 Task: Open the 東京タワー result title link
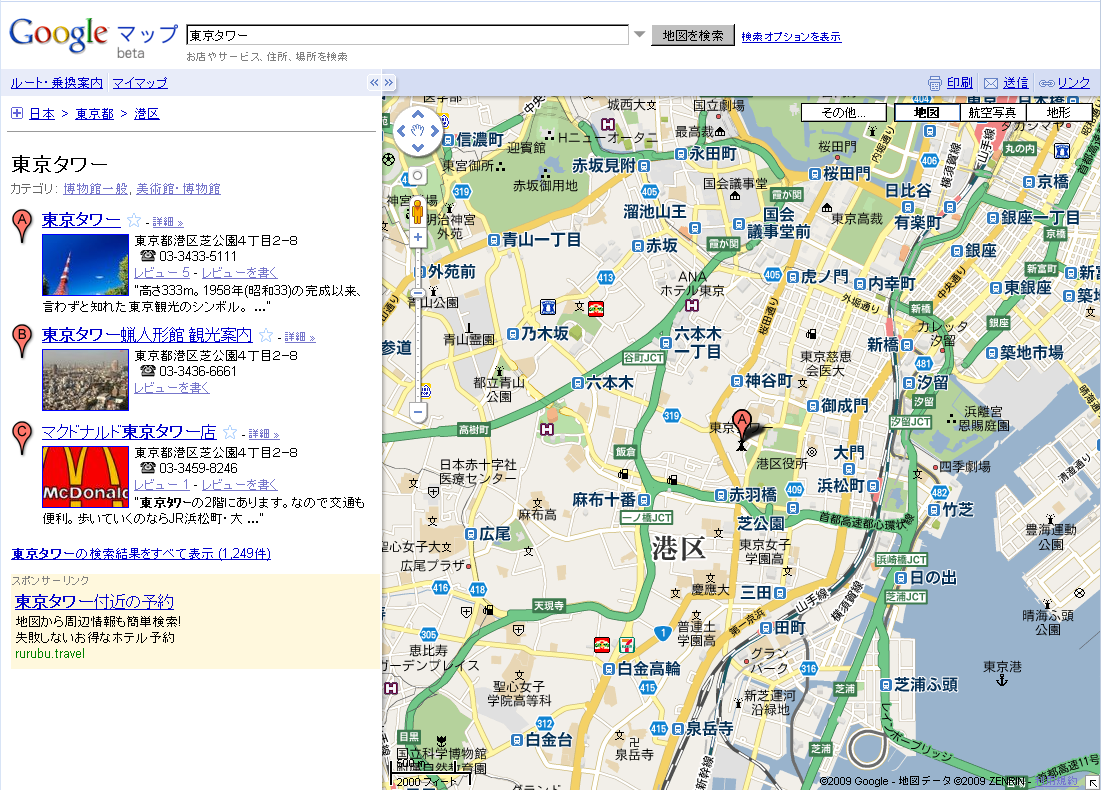(81, 220)
